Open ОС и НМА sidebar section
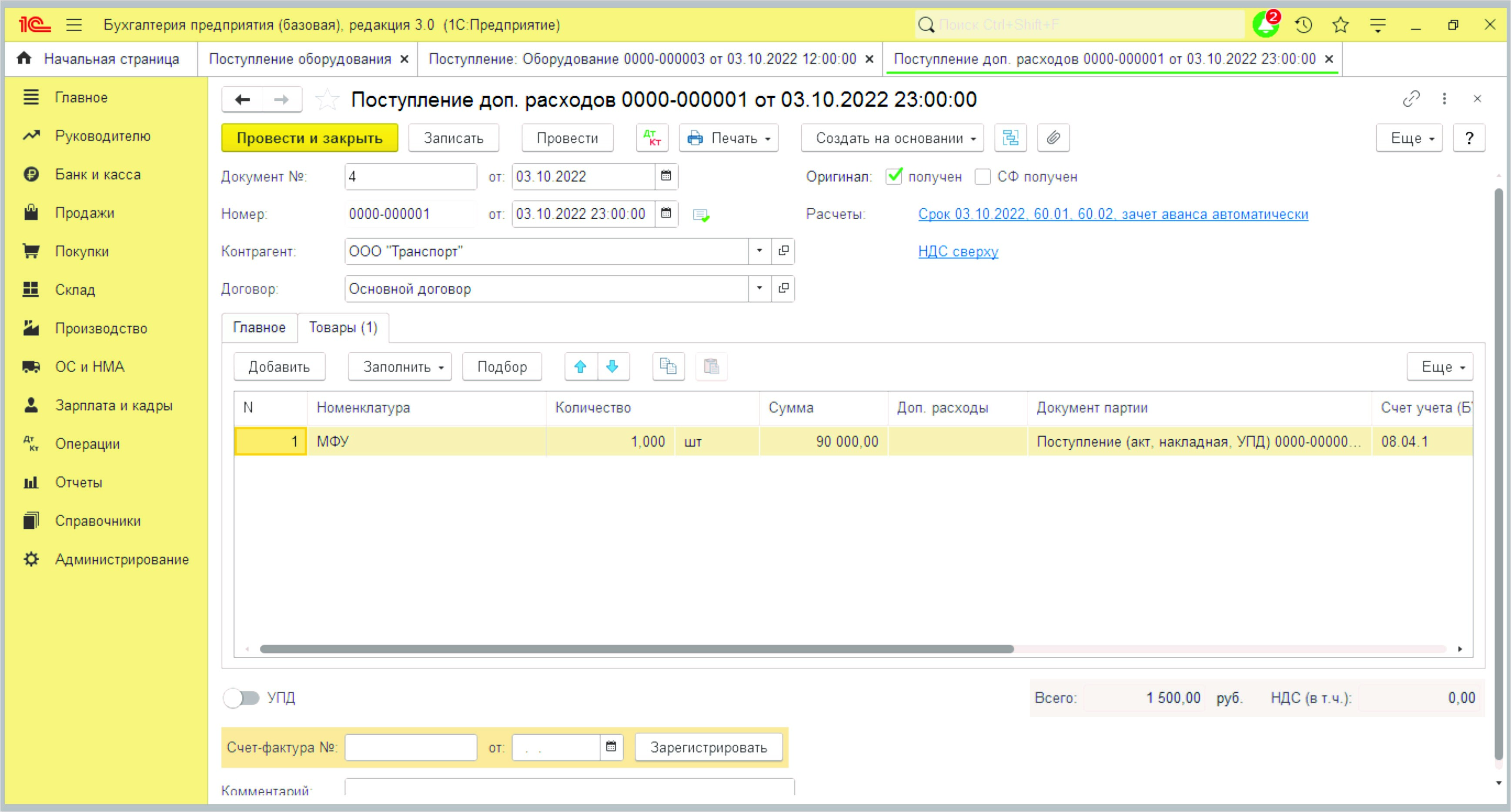 point(89,367)
